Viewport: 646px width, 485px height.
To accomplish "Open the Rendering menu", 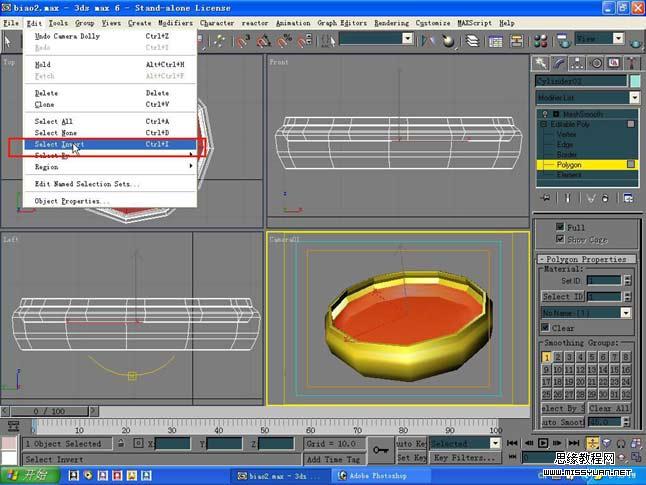I will (x=391, y=23).
